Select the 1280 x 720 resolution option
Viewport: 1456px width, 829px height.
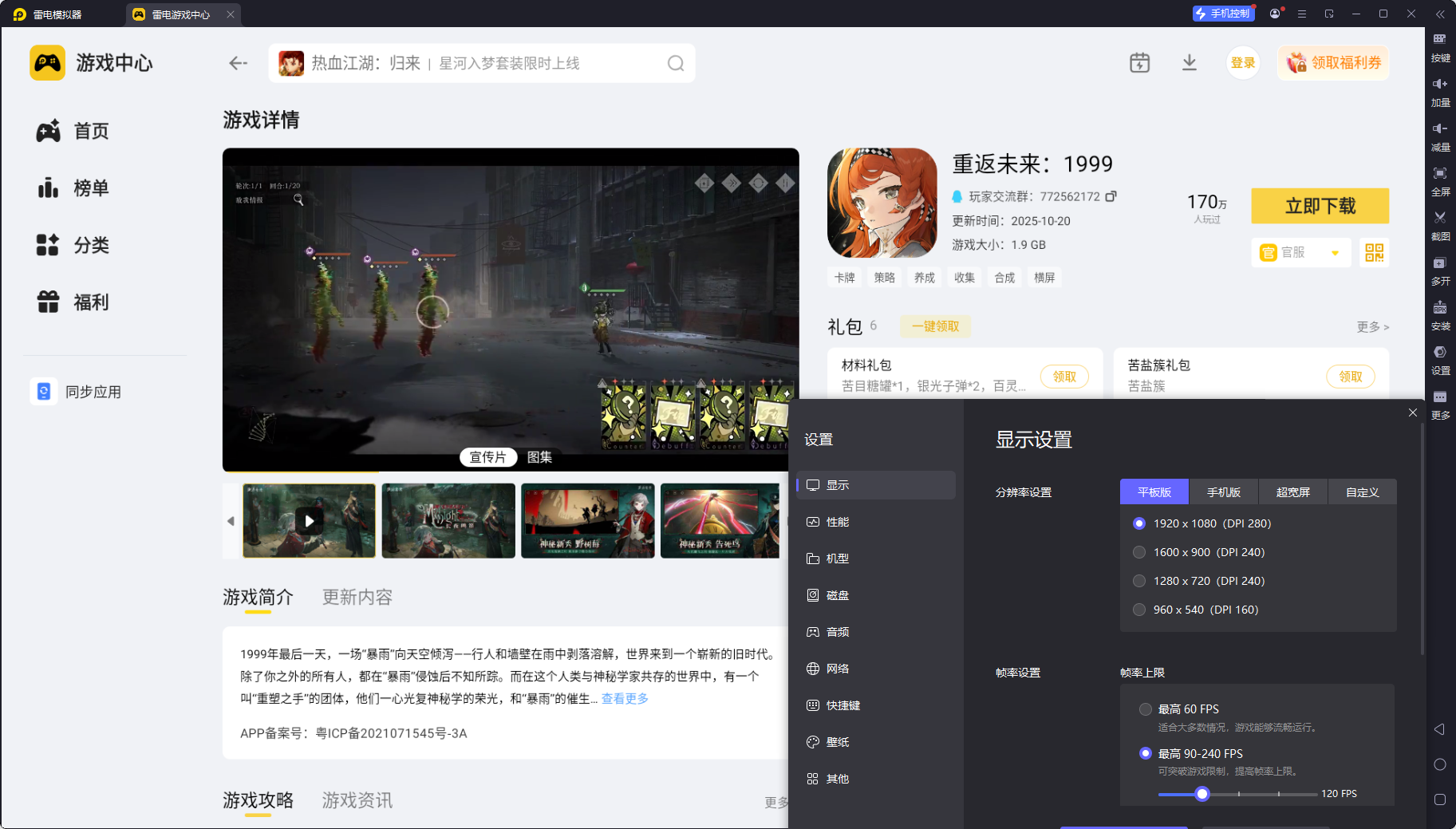[1139, 581]
